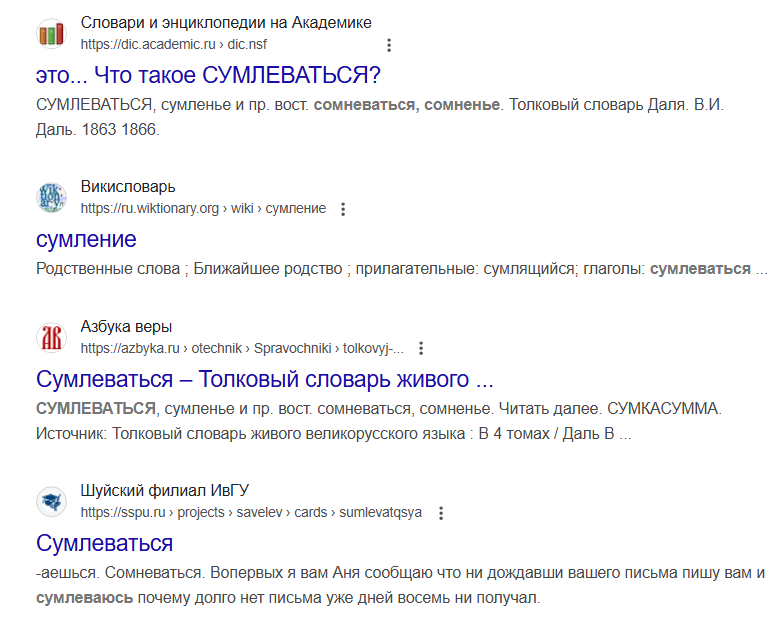Viewport: 781px width, 622px height.
Task: Click the sspu.ru projects savelev cards URL
Action: pos(251,512)
